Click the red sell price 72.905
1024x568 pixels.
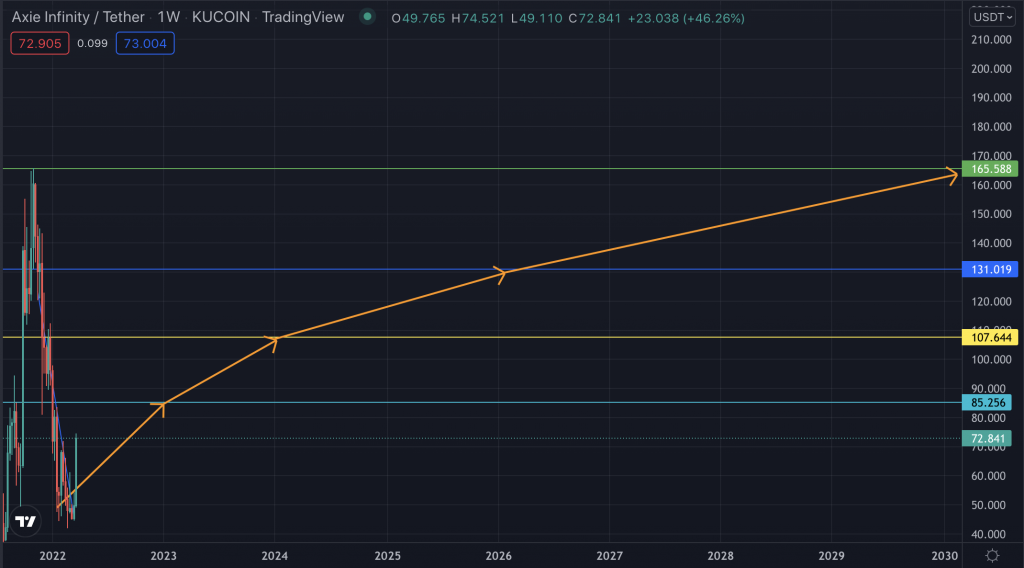click(x=40, y=44)
